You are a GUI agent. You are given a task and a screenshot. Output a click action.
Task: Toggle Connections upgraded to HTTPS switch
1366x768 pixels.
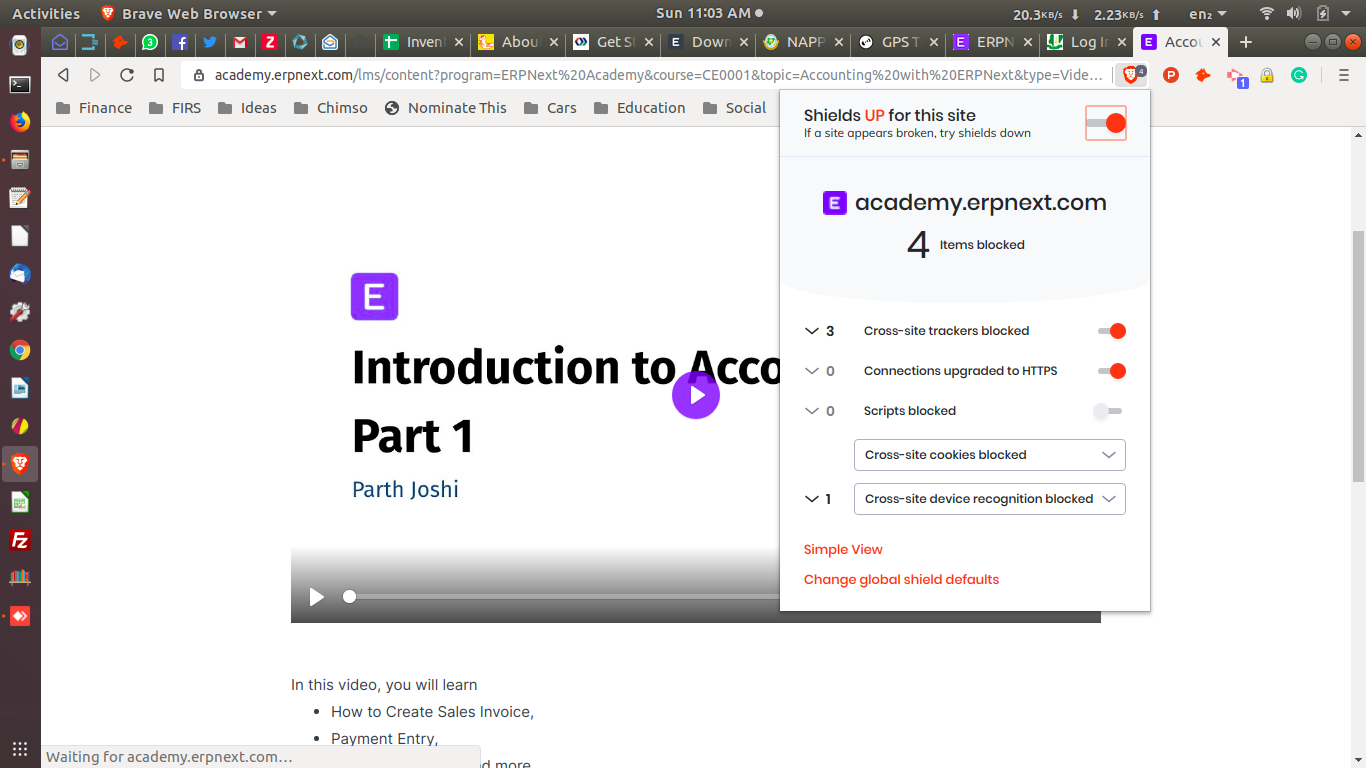click(x=1112, y=371)
